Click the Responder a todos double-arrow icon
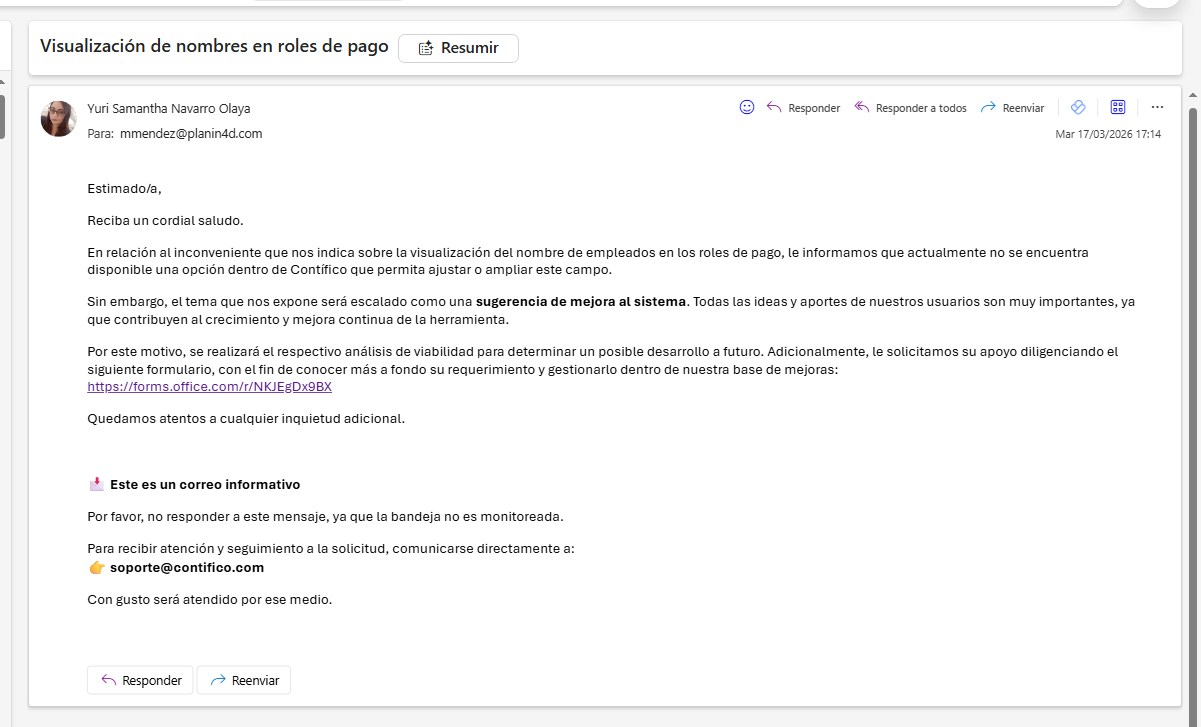 tap(861, 107)
